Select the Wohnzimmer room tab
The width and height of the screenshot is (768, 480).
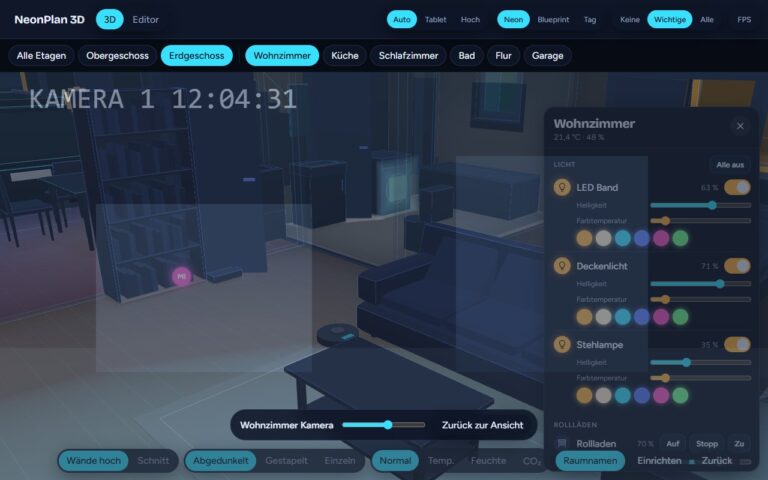coord(282,55)
